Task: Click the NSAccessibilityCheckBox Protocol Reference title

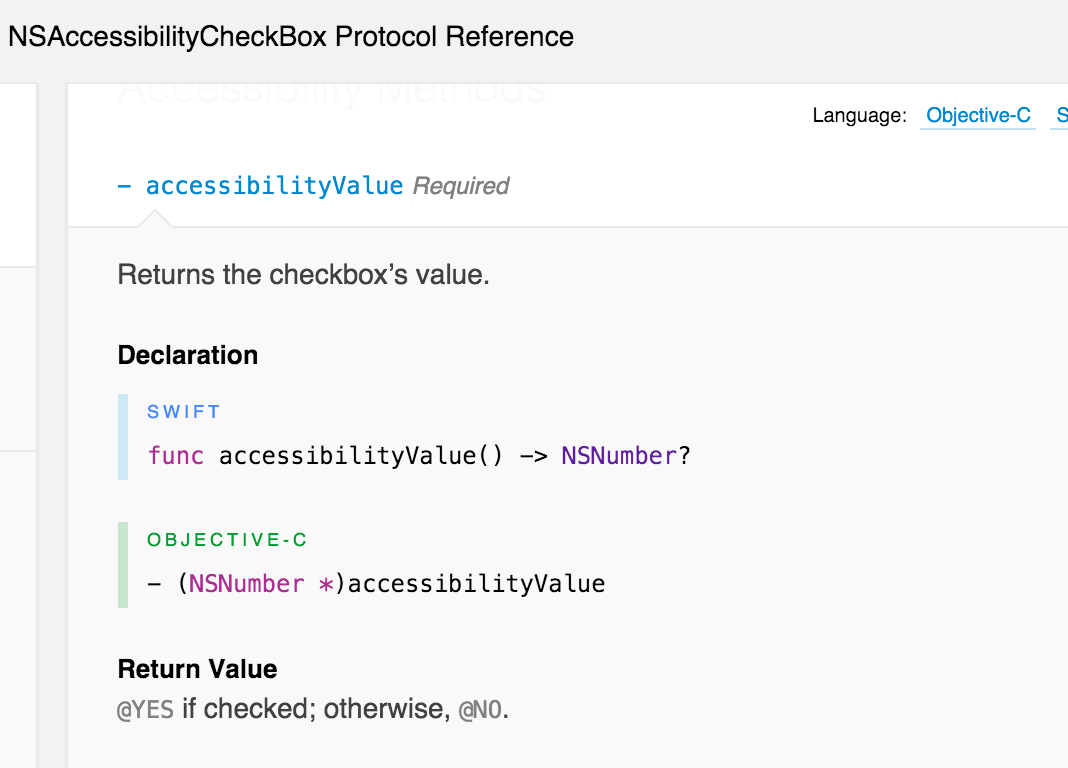Action: coord(291,38)
